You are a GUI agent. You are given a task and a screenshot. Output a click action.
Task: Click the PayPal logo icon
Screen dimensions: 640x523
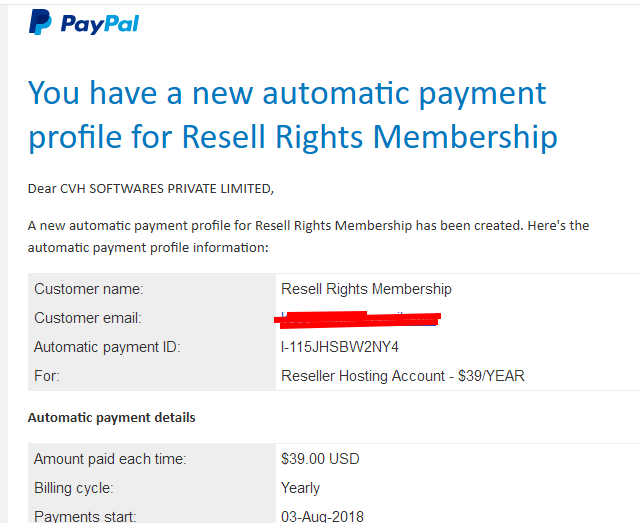[x=40, y=22]
